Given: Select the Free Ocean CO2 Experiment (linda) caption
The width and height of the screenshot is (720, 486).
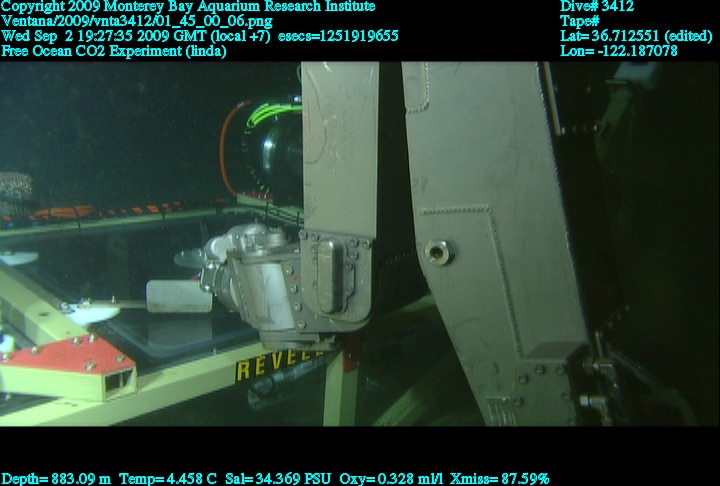Looking at the screenshot, I should [114, 51].
